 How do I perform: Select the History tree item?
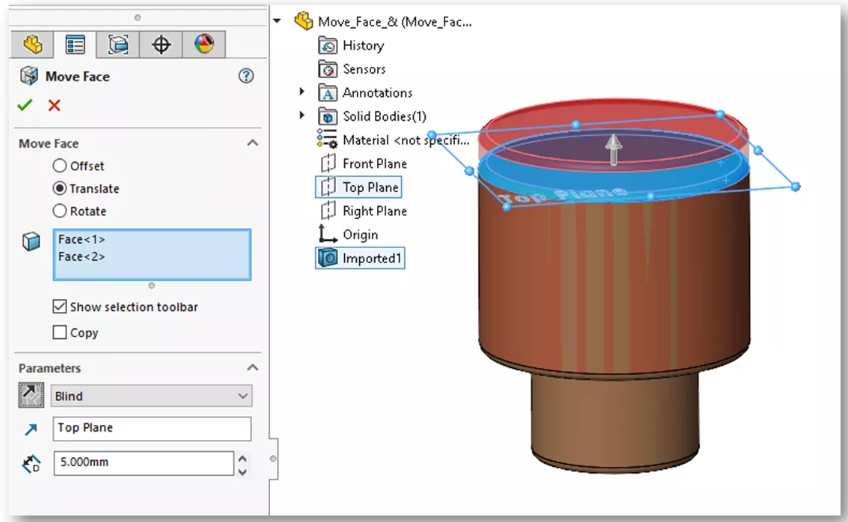click(x=363, y=45)
